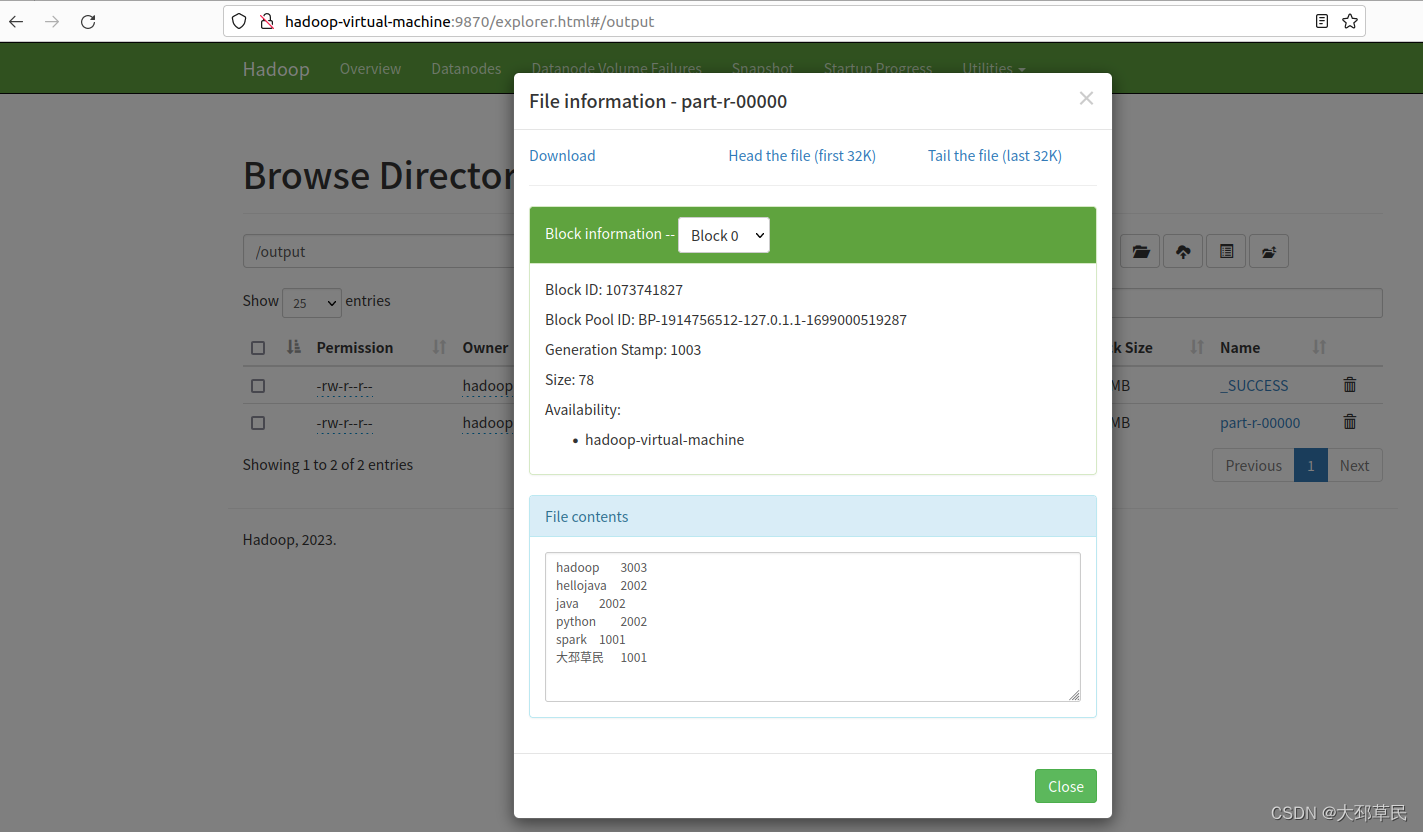Screen dimensions: 1423x832
Task: Click the sort icon next to select-all checkbox
Action: point(293,347)
